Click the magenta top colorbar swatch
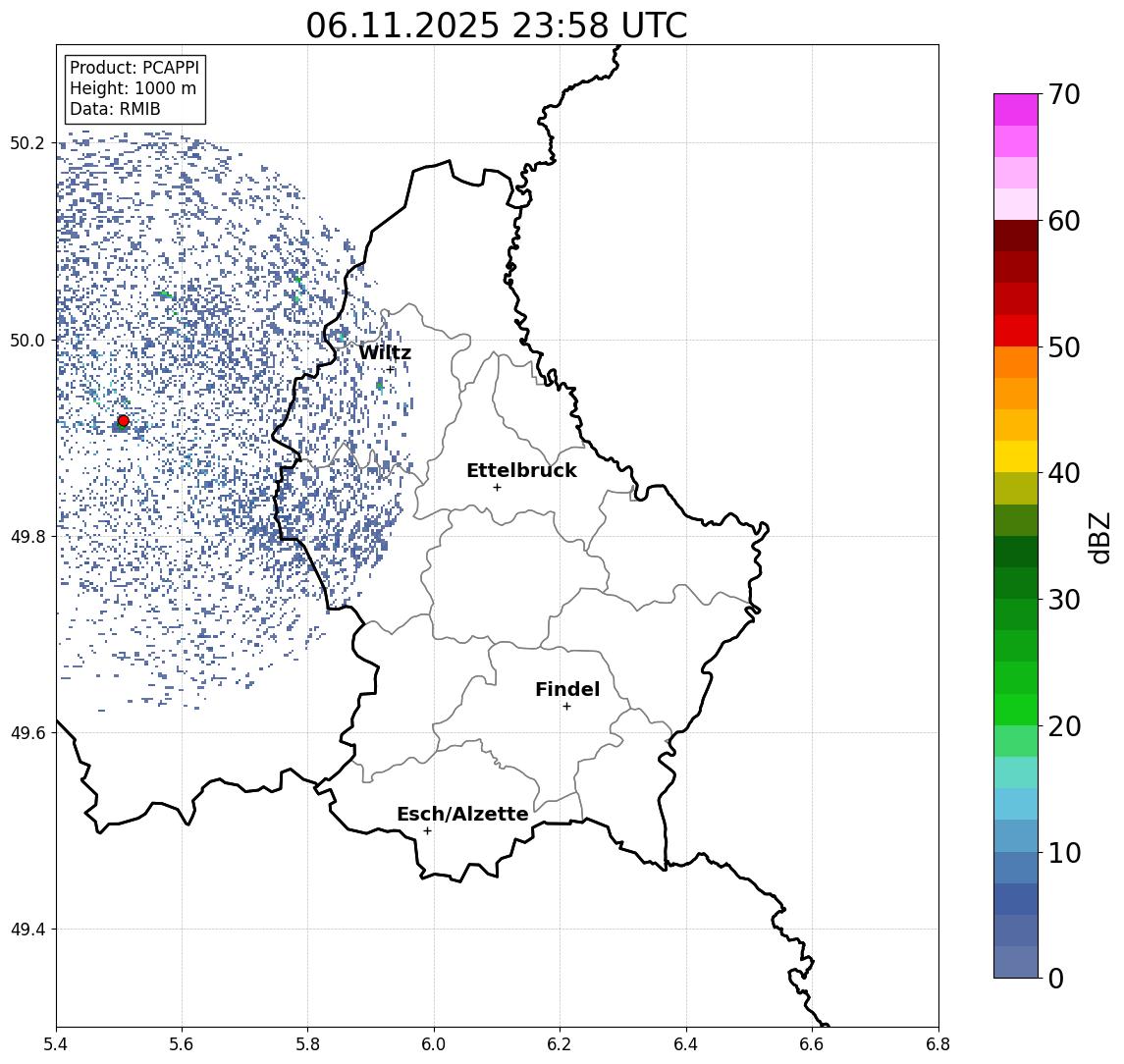This screenshot has height=1064, width=1124. [x=1016, y=110]
